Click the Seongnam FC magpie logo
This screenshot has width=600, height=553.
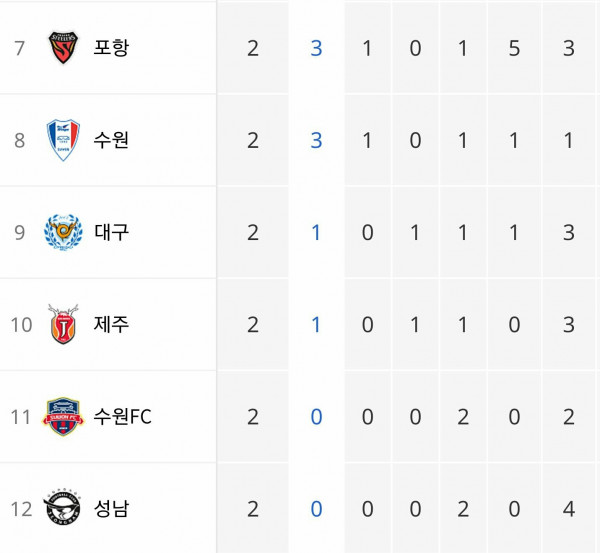pos(62,507)
